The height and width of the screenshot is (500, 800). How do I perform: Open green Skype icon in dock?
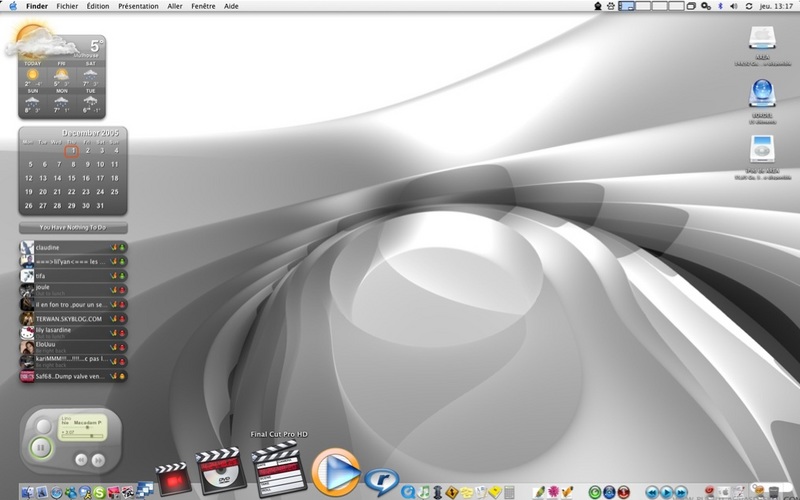99,492
